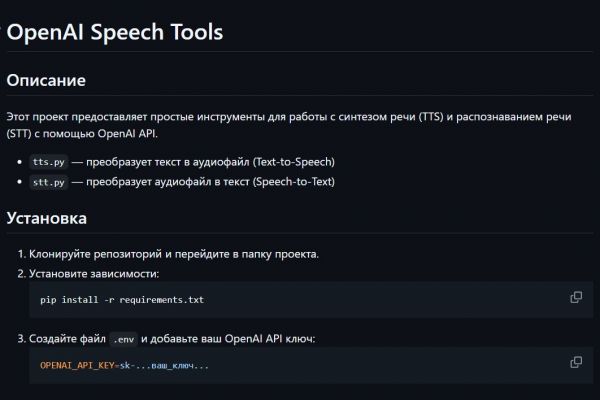600x400 pixels.
Task: Click the sk-...ваш_ключ... value text
Action: click(164, 366)
